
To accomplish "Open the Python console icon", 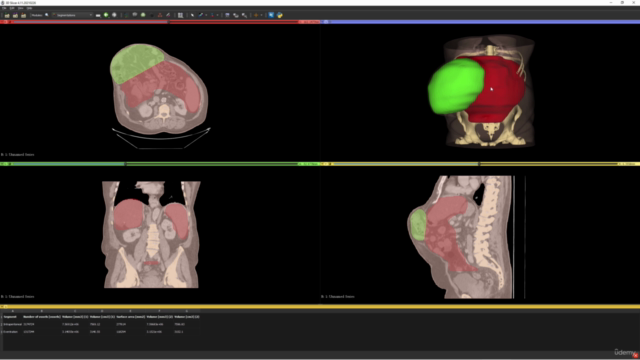I will [x=280, y=15].
